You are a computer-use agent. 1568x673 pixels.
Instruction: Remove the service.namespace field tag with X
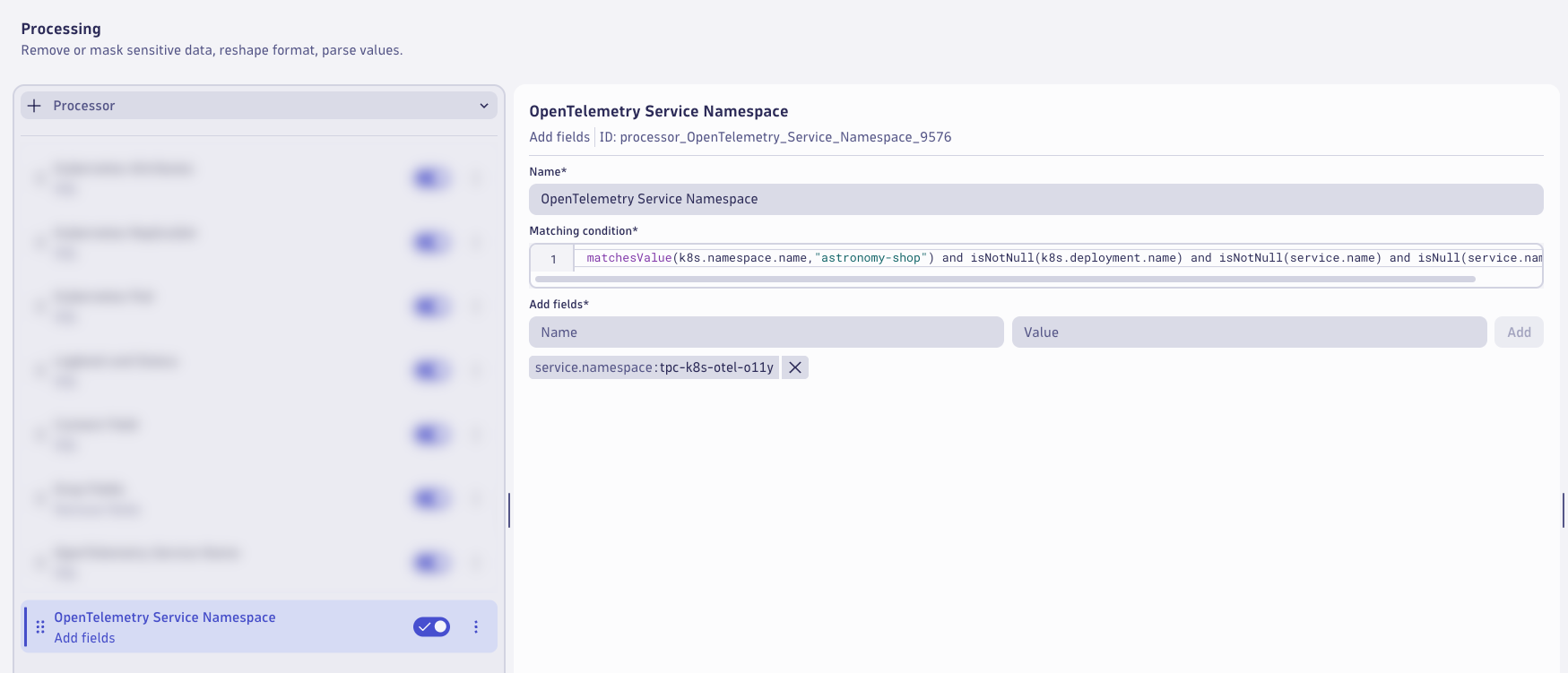(x=795, y=367)
